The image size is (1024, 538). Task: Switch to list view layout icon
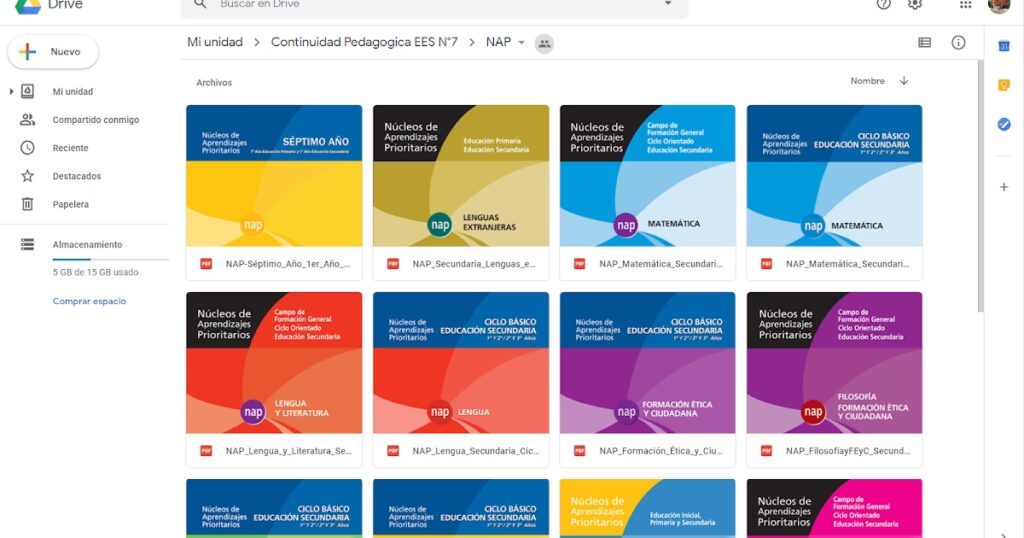[924, 43]
